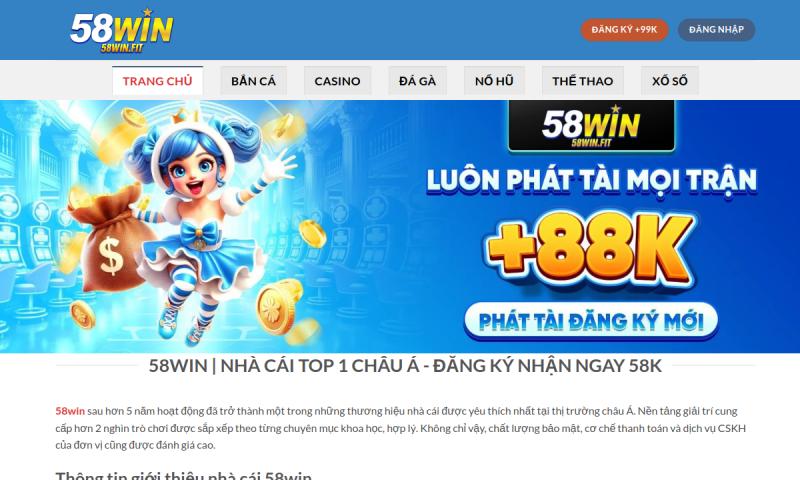800x480 pixels.
Task: Click the ĐĂNG NHẬP button
Action: coord(716,30)
